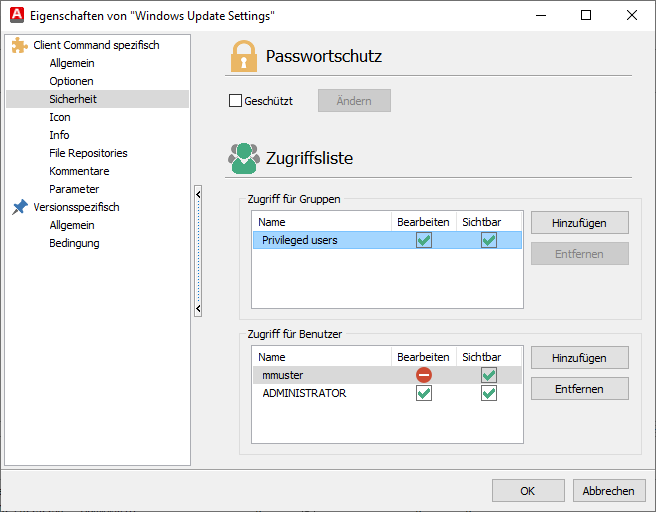Image resolution: width=656 pixels, height=512 pixels.
Task: Click the application icon in the title bar
Action: (13, 15)
